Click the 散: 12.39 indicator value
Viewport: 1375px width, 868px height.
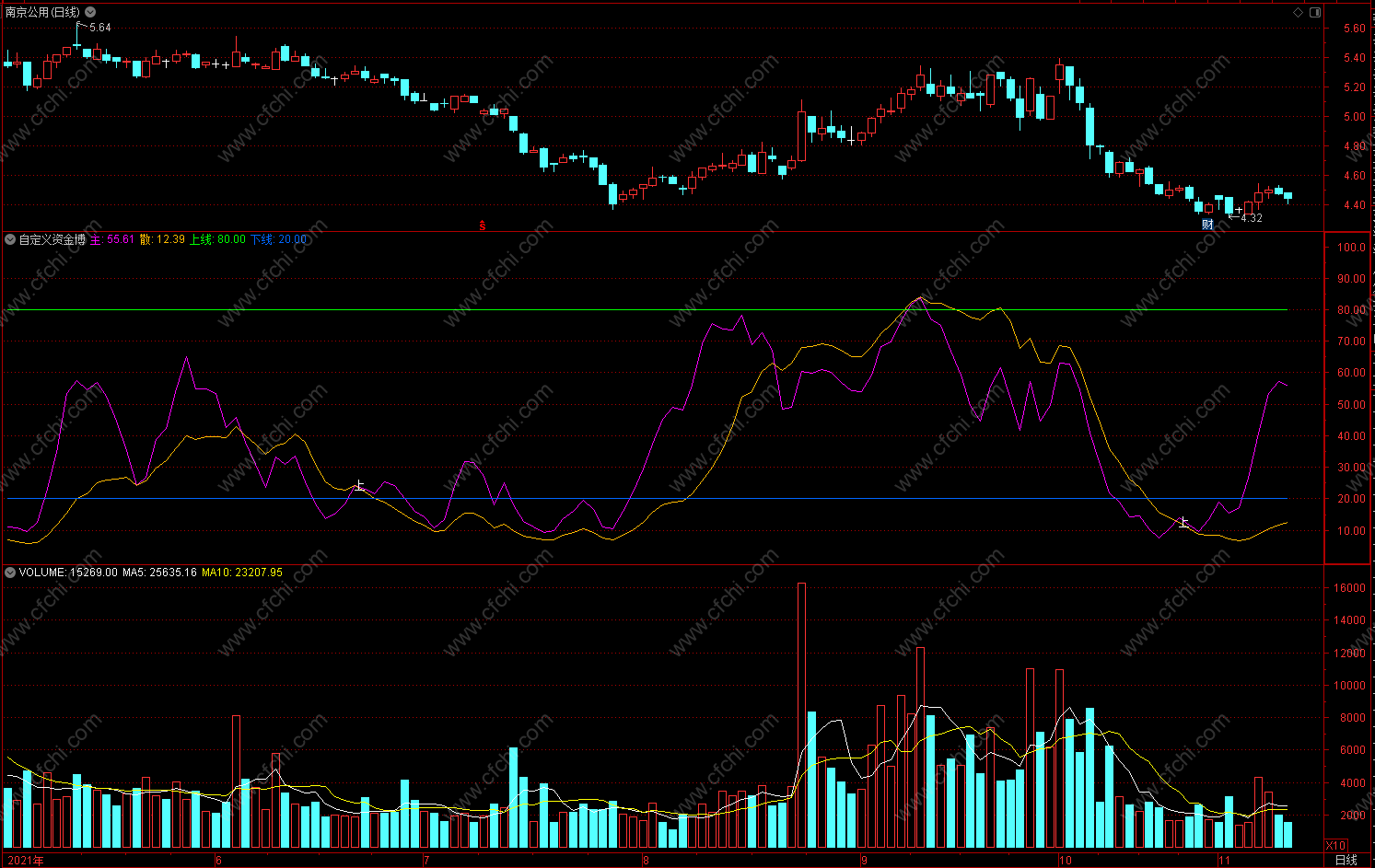coord(162,239)
